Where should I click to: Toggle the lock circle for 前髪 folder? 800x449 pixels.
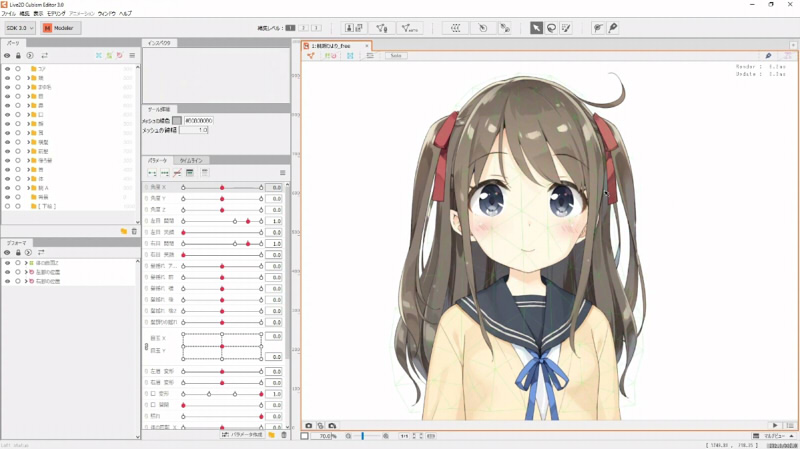click(x=18, y=151)
